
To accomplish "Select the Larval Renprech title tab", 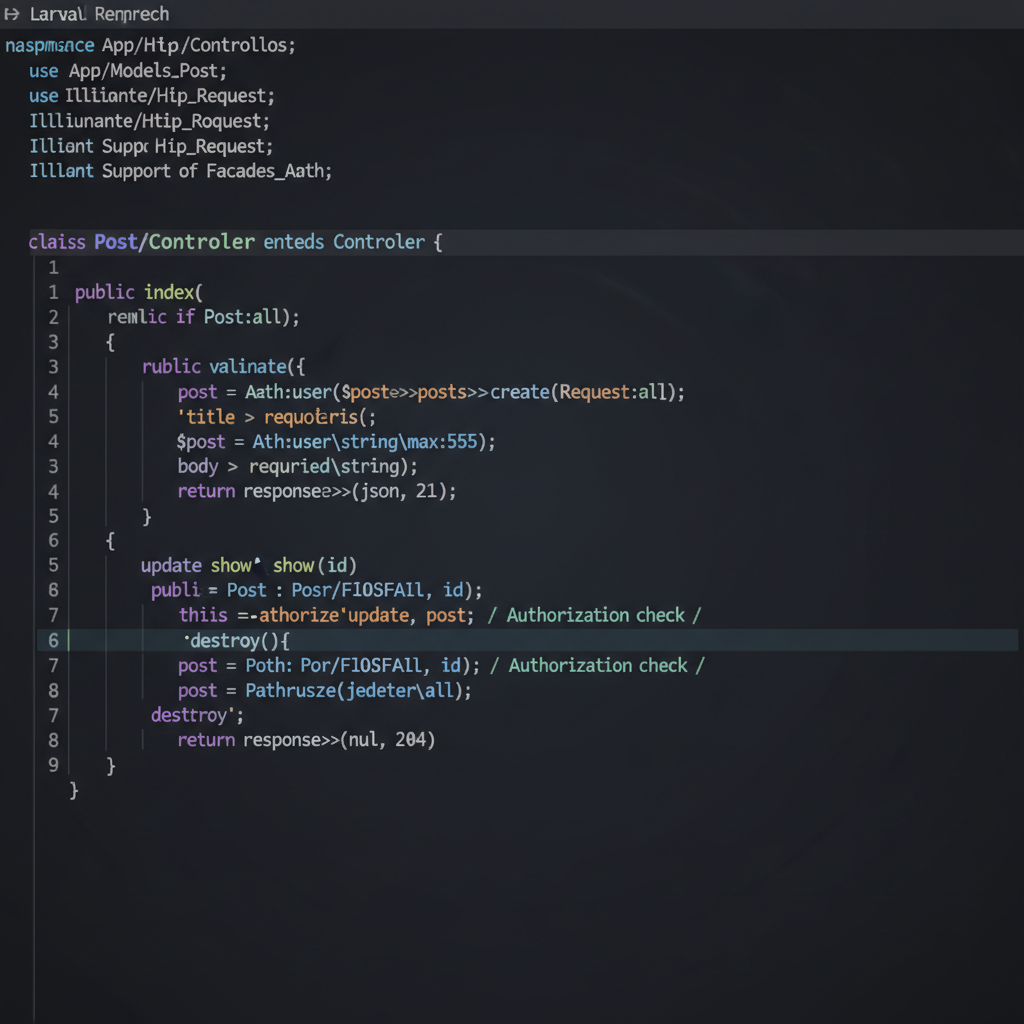I will point(99,14).
